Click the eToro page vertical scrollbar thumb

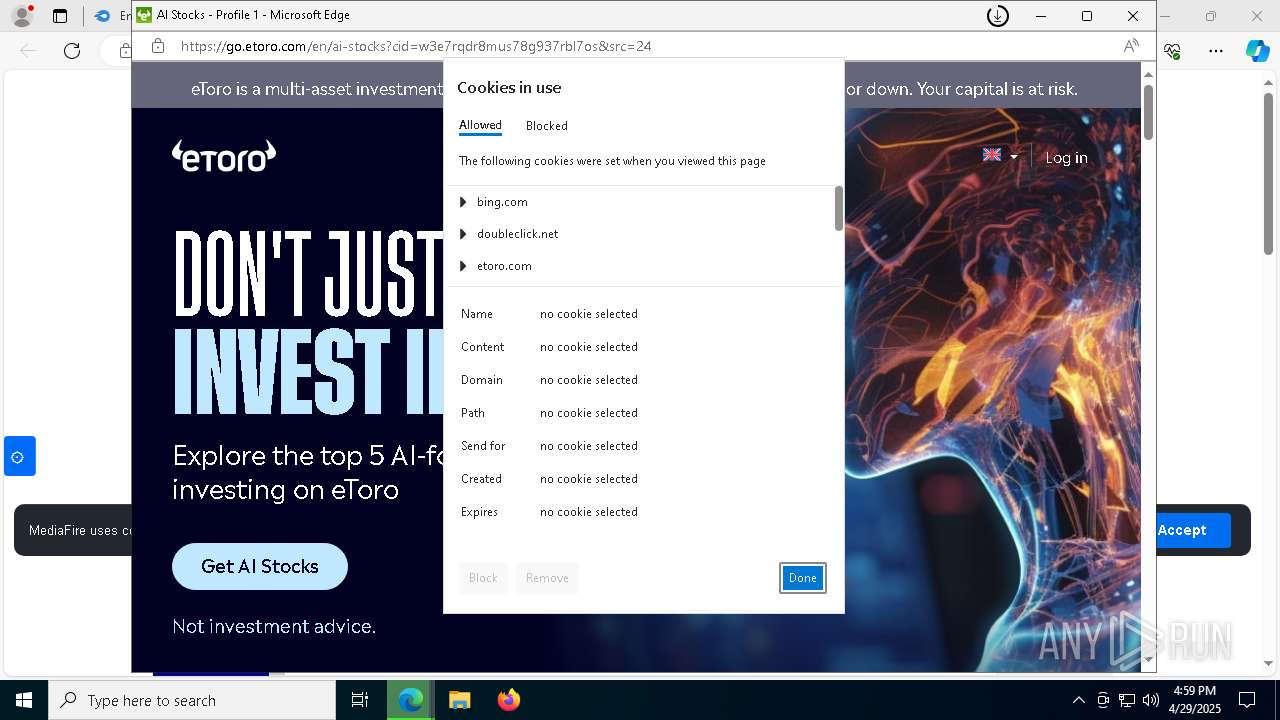click(x=1148, y=112)
